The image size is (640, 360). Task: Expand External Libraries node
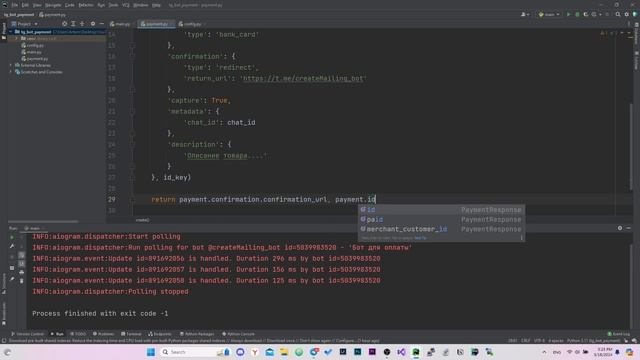(11, 65)
